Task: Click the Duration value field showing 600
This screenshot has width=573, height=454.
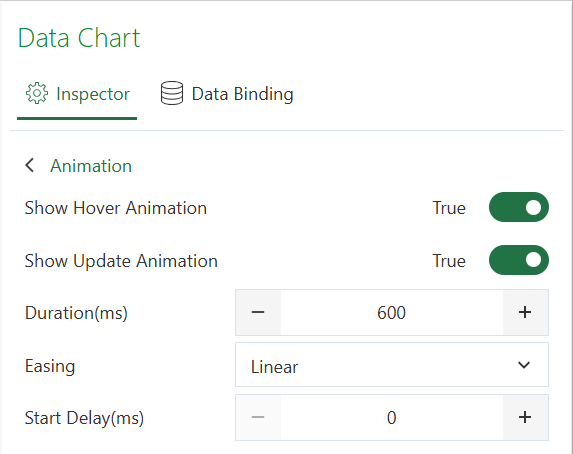Action: pos(392,313)
